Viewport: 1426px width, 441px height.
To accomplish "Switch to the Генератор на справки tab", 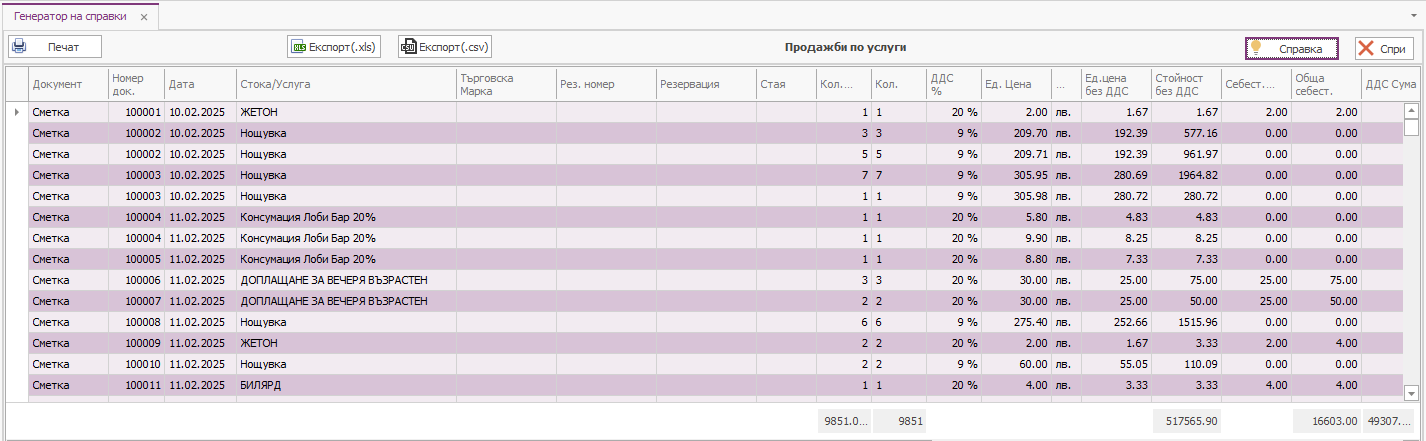I will [72, 18].
